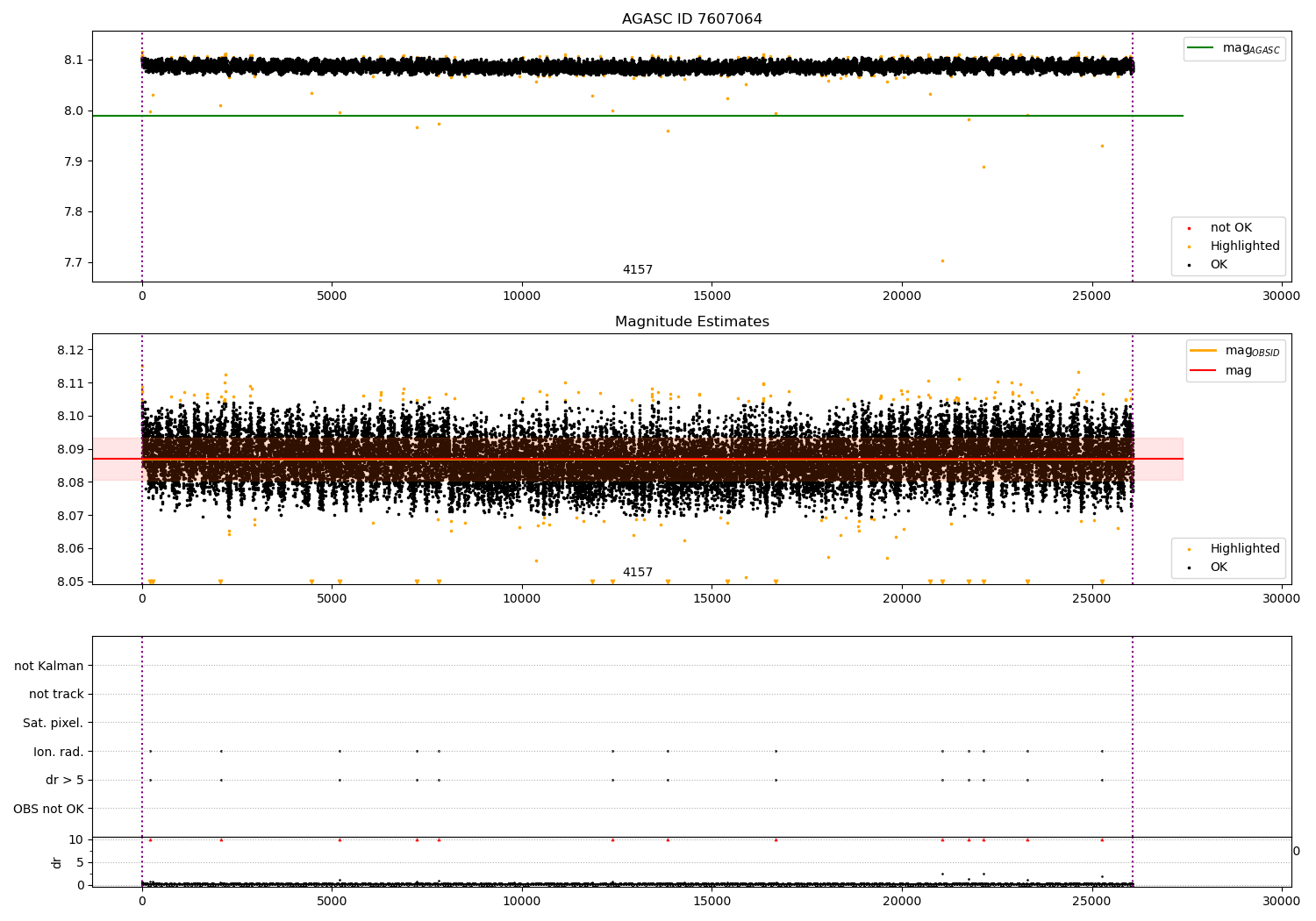
Task: Click the 8.0 y-tick in AGASC plot
Action: (x=75, y=111)
